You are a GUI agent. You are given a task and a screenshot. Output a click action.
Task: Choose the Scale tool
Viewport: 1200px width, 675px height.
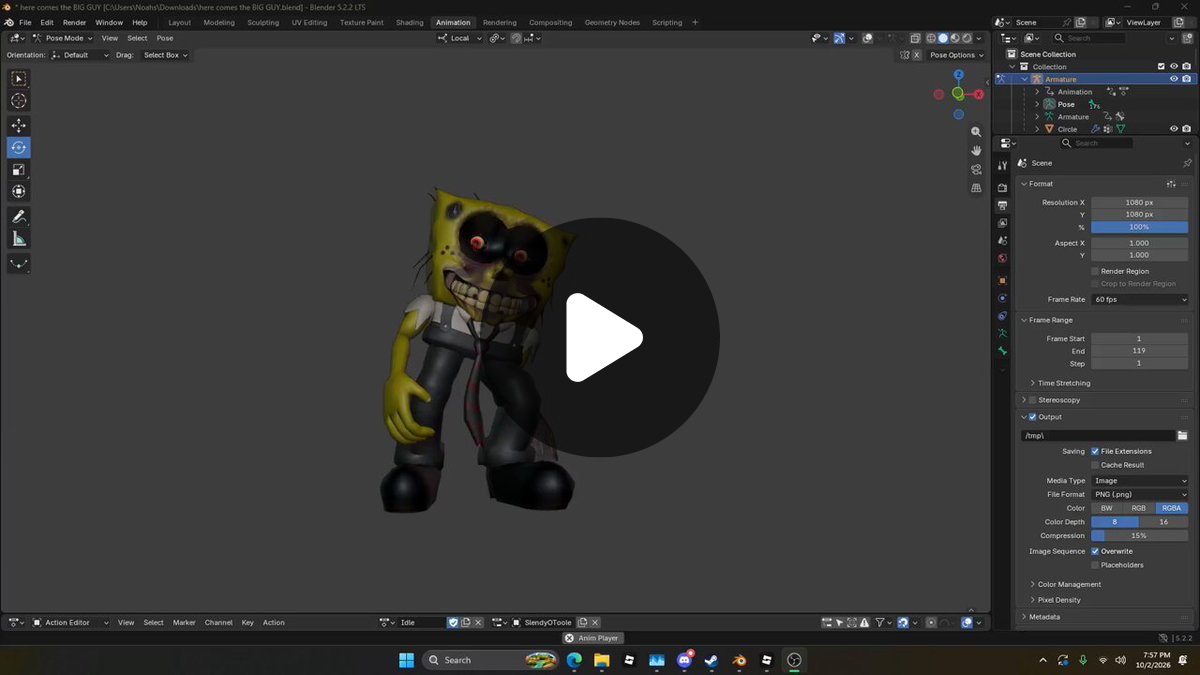(x=19, y=169)
